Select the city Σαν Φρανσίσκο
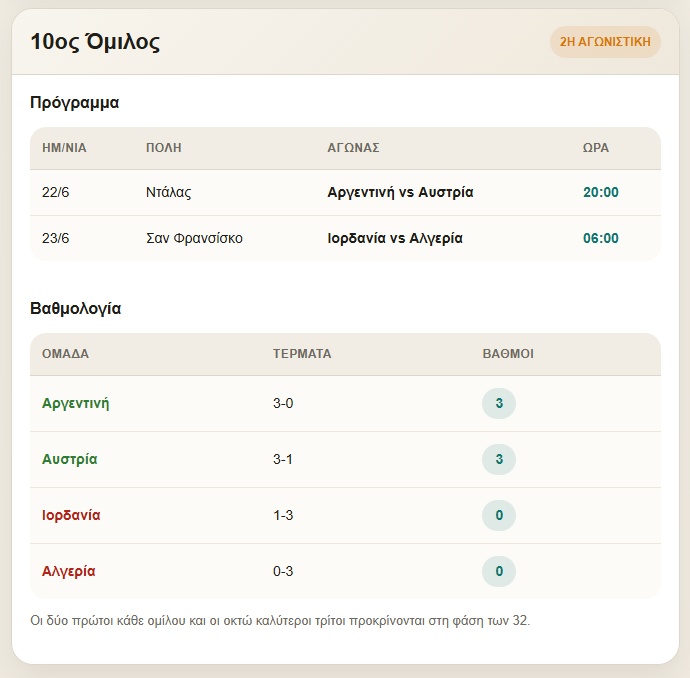 pyautogui.click(x=195, y=238)
